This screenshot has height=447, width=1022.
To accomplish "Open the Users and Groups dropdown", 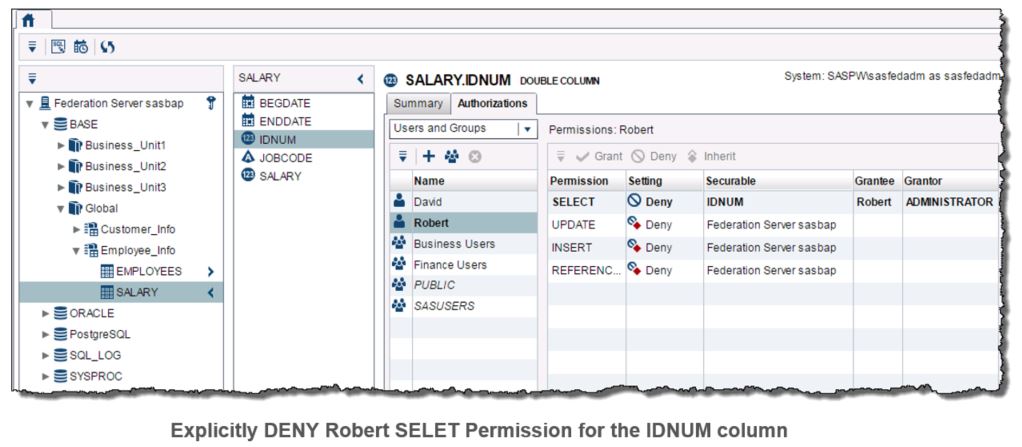I will pos(527,129).
